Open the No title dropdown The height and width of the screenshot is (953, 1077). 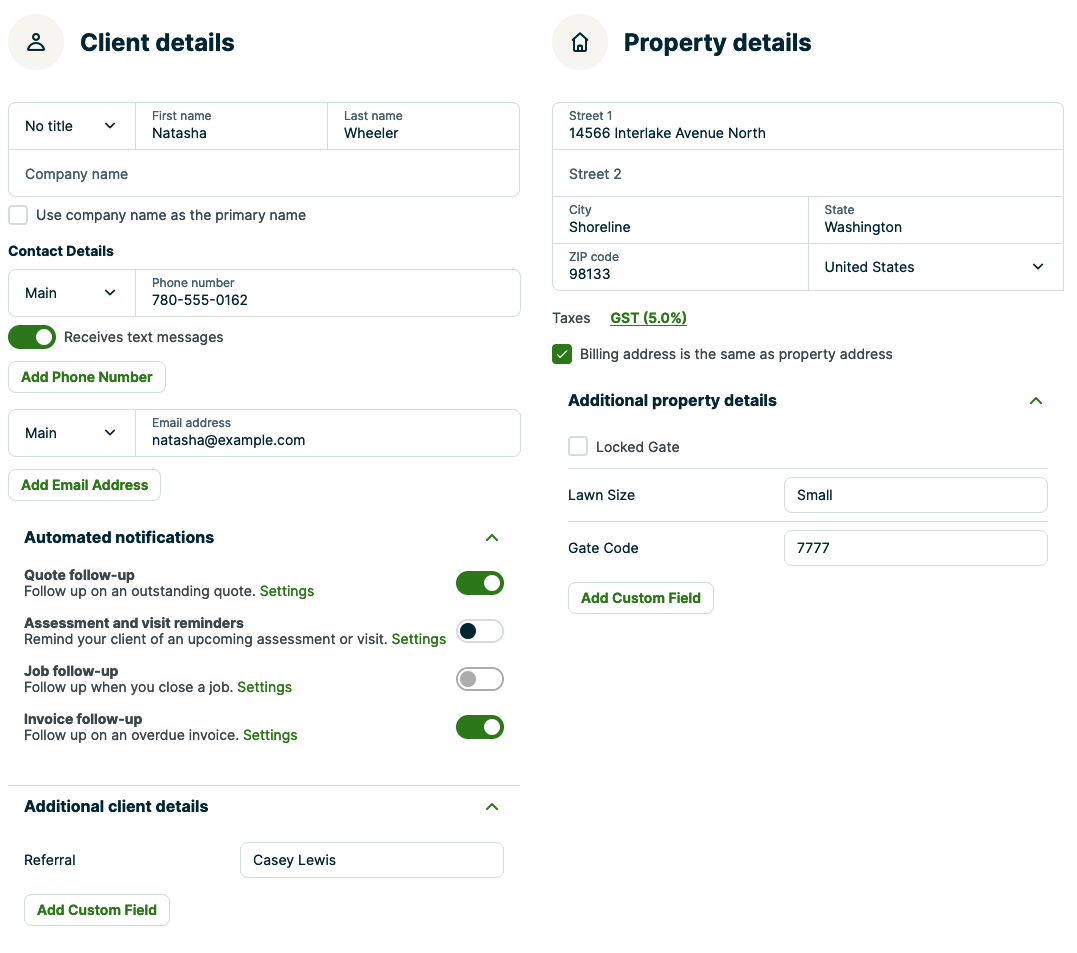click(71, 126)
